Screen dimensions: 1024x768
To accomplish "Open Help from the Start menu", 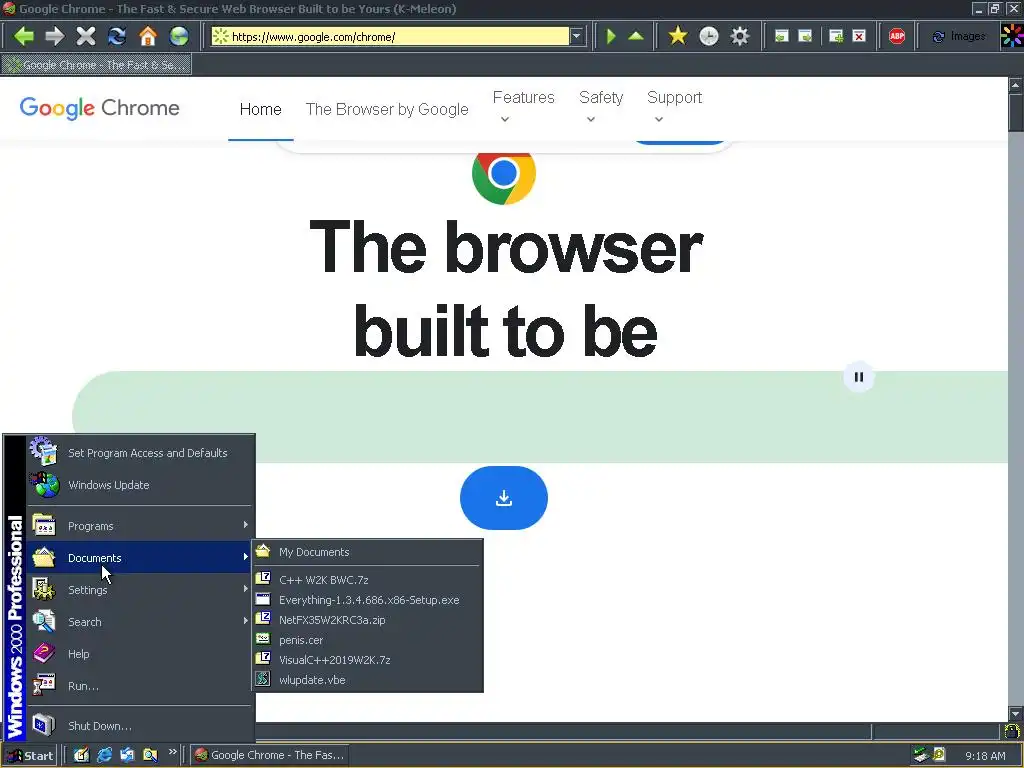I will pos(140,654).
